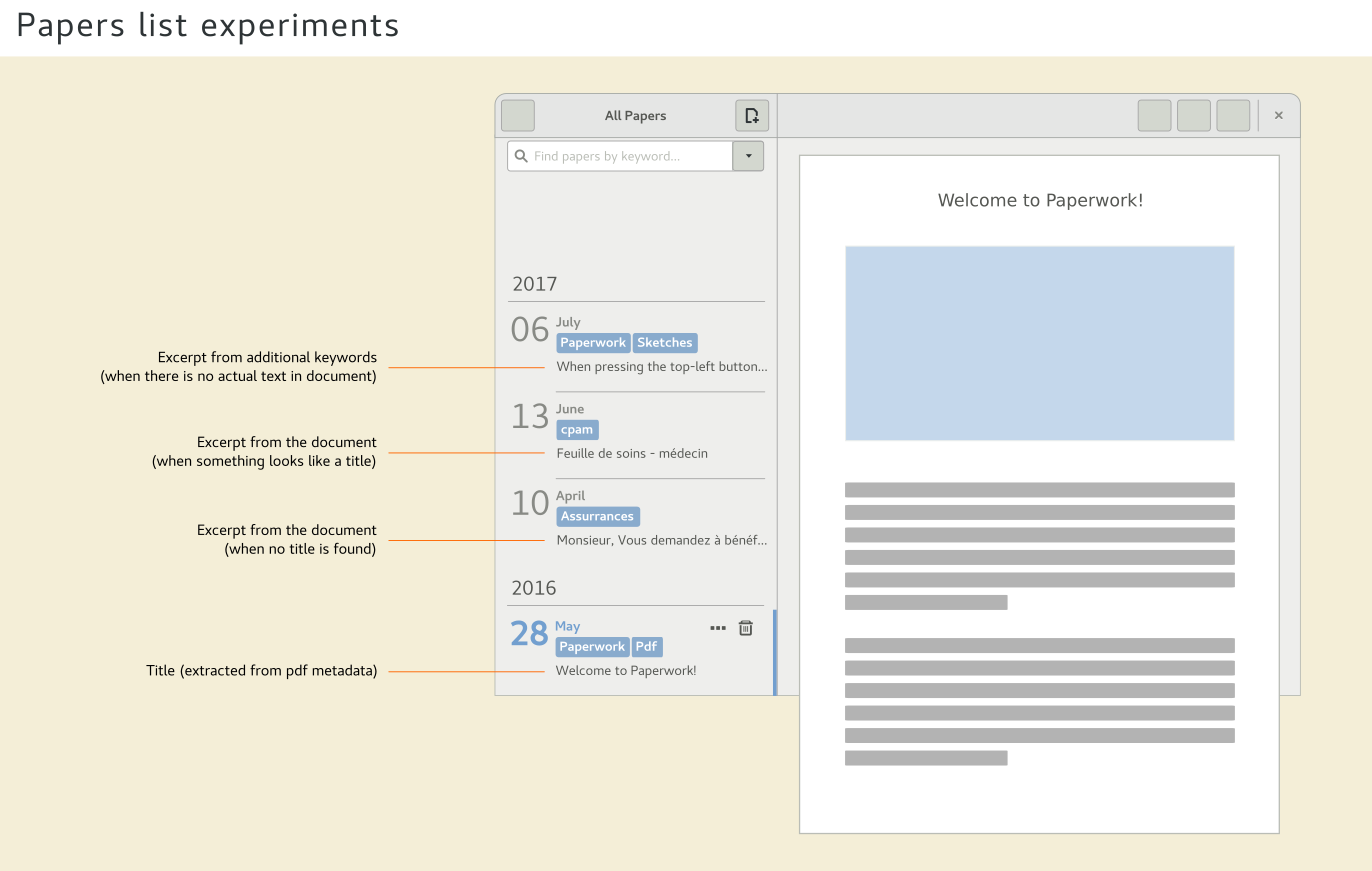Click the 'June' month label

(570, 409)
